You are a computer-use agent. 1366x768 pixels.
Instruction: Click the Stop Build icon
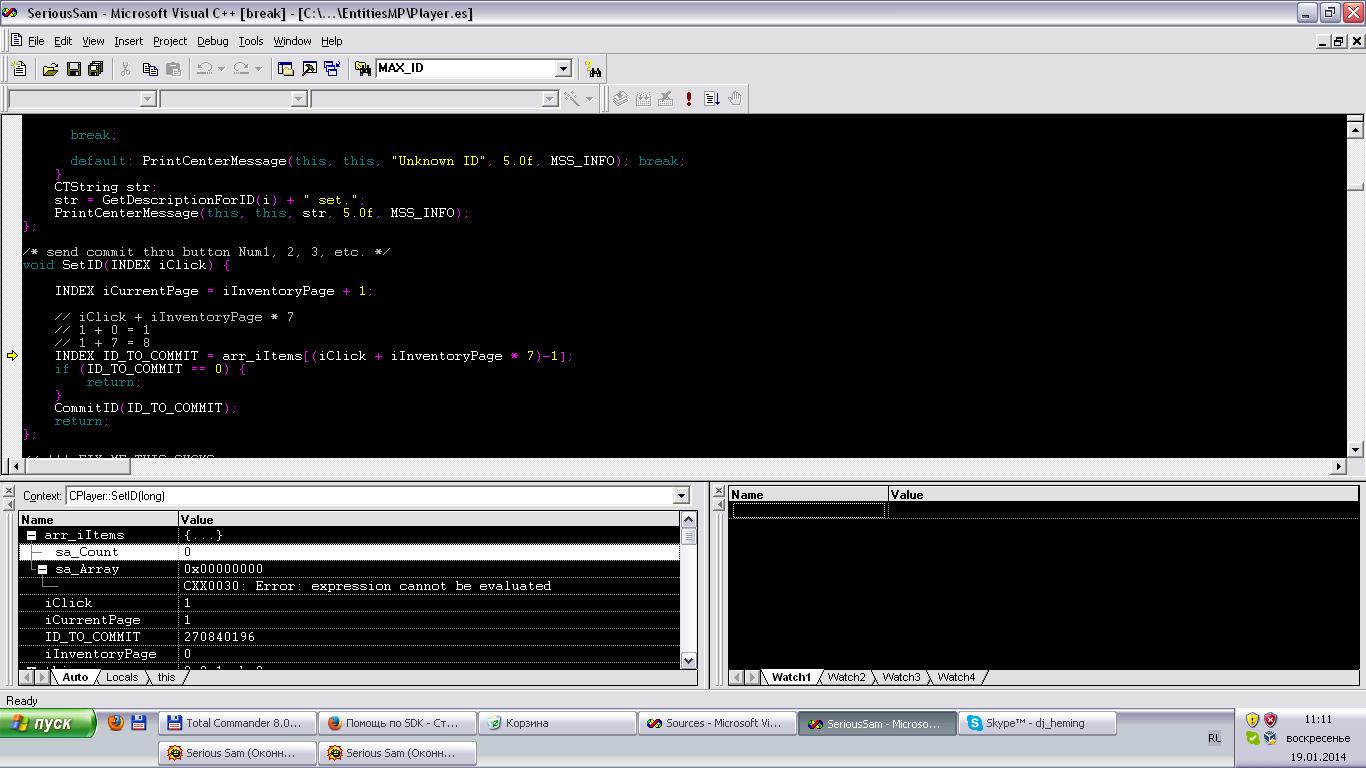pos(666,98)
